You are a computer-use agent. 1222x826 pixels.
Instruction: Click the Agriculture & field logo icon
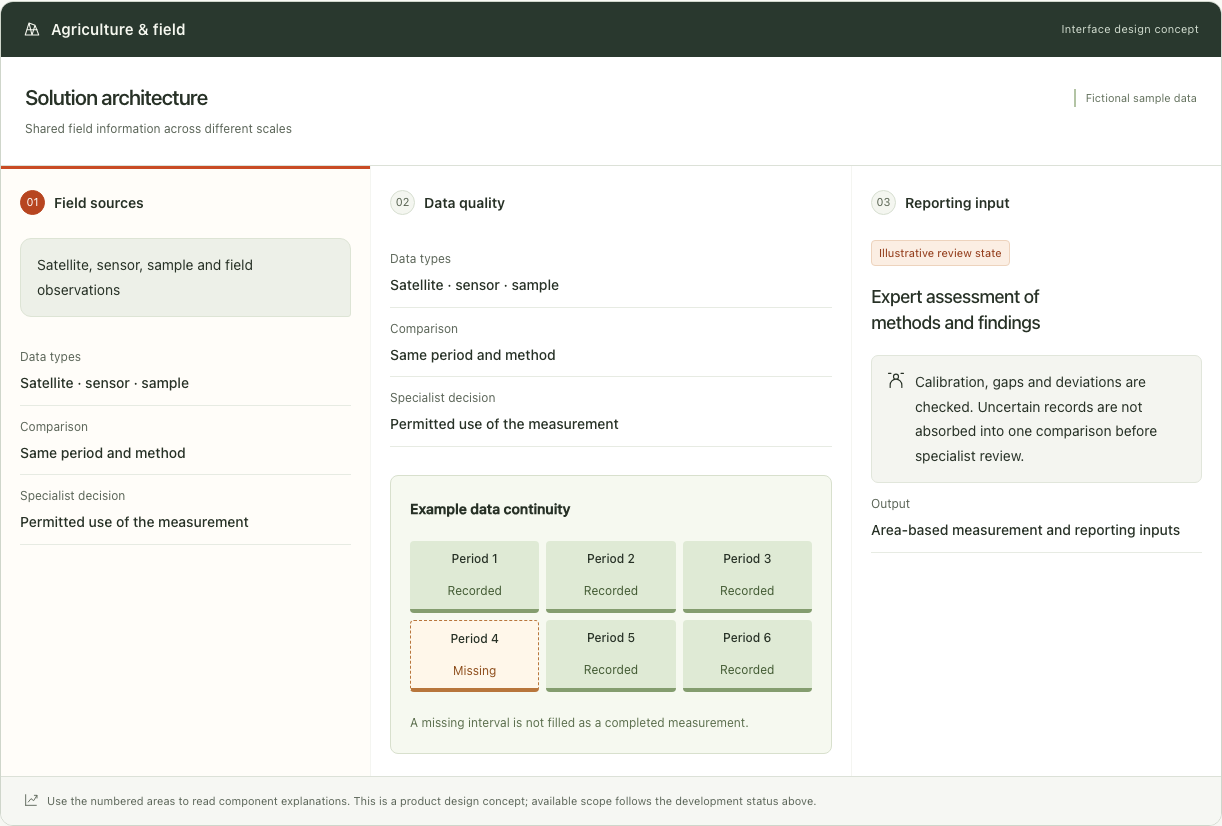click(32, 29)
